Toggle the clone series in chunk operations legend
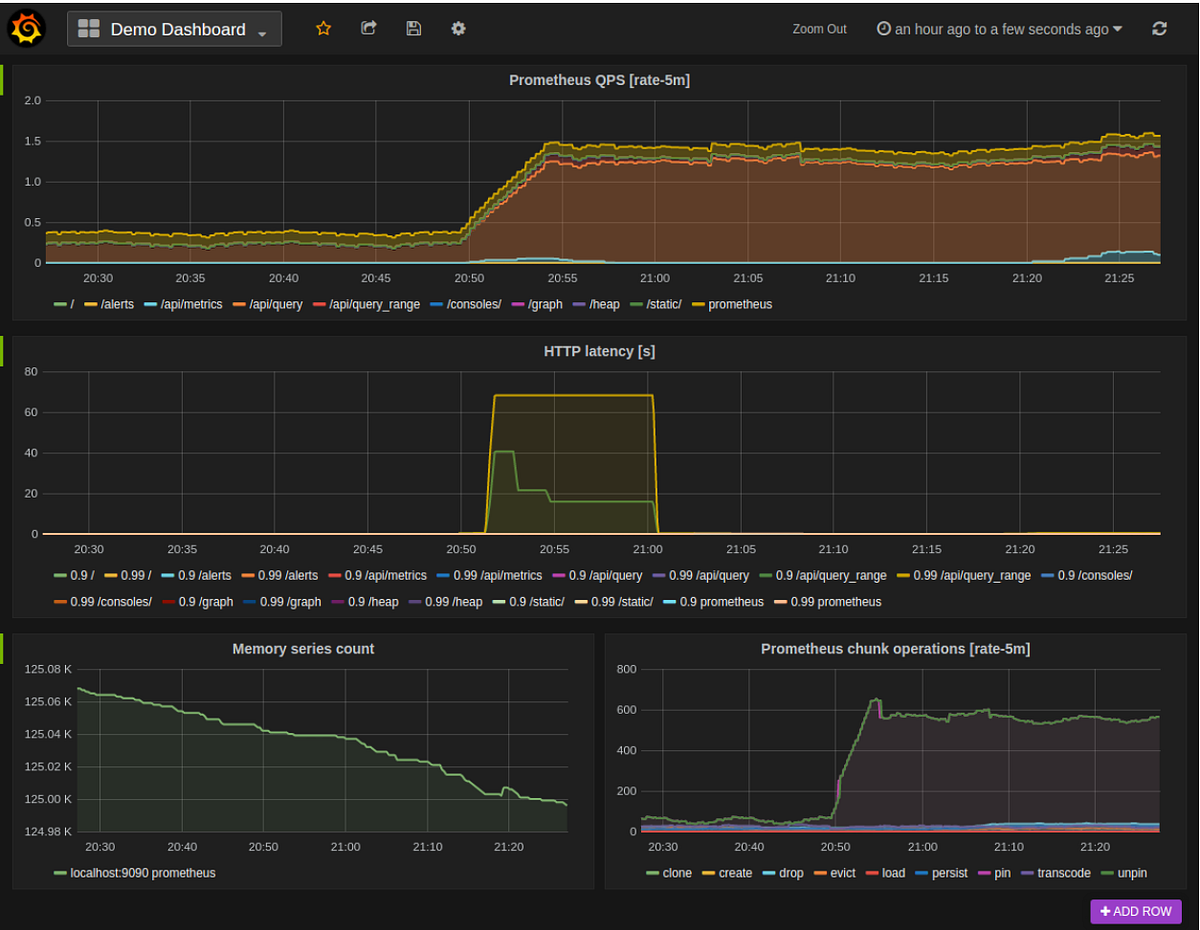Viewport: 1200px width, 930px height. click(676, 873)
